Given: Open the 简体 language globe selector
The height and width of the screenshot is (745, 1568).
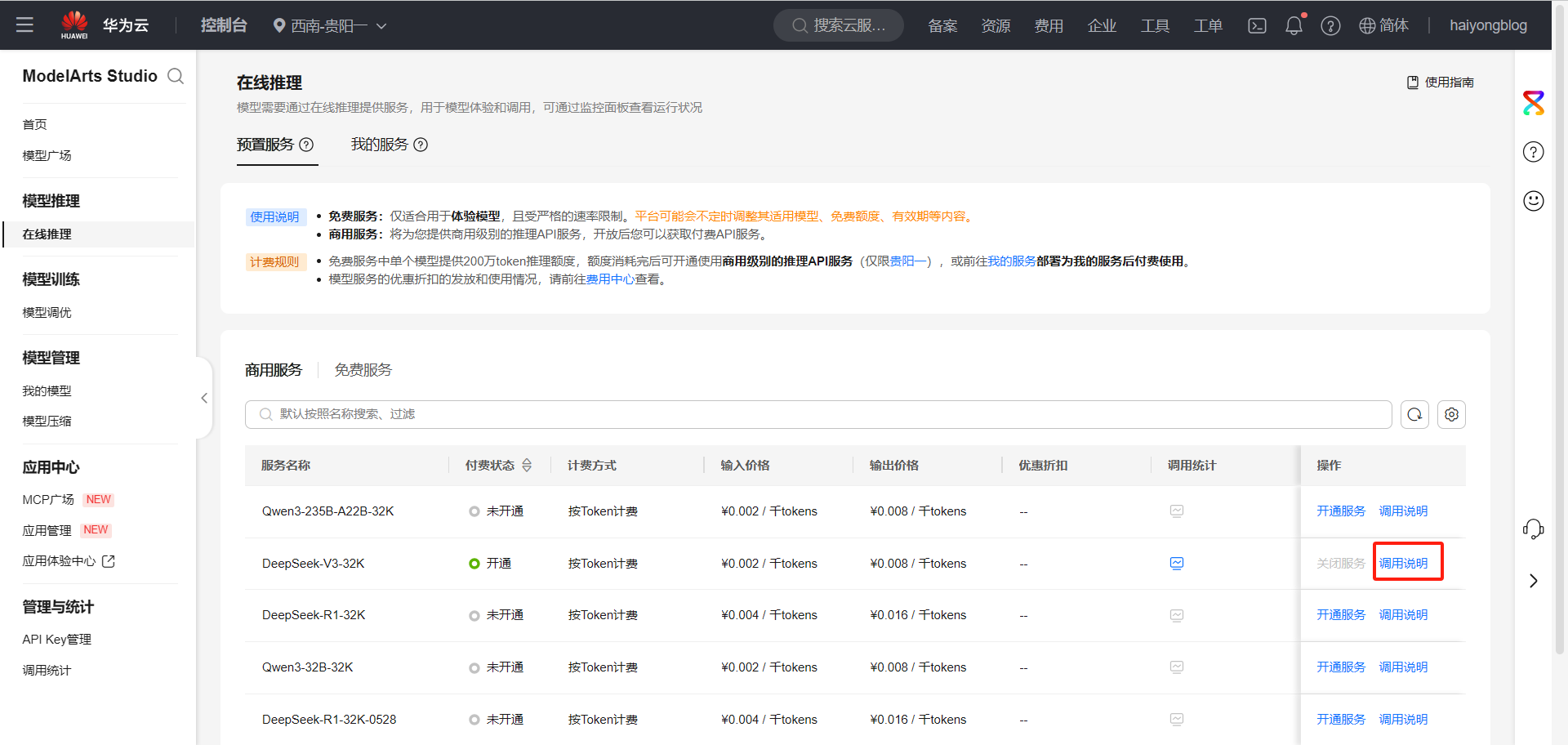Looking at the screenshot, I should [x=1383, y=25].
